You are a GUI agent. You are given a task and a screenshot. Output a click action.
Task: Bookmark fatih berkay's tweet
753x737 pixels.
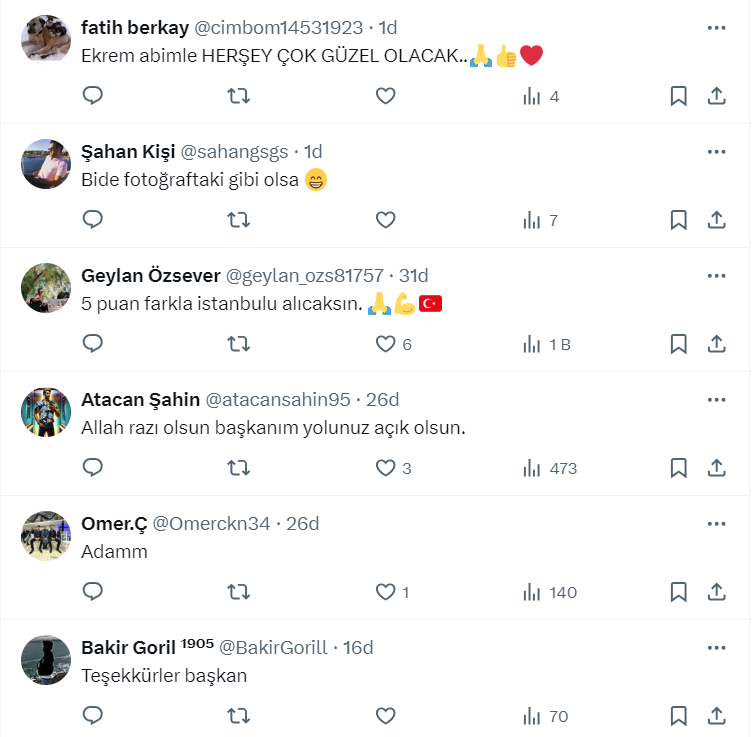click(x=678, y=96)
